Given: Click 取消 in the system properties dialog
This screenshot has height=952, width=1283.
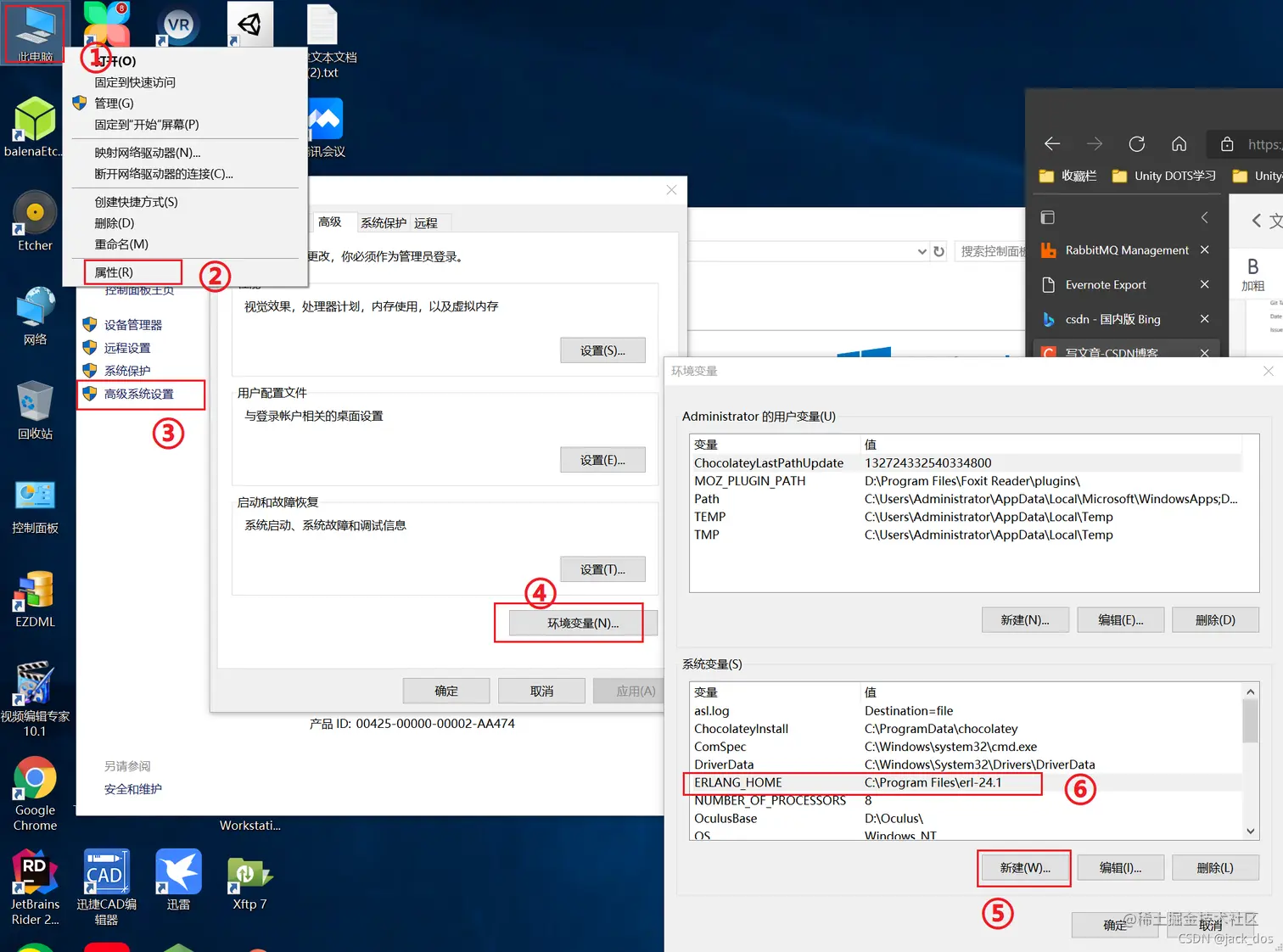Looking at the screenshot, I should [x=541, y=691].
